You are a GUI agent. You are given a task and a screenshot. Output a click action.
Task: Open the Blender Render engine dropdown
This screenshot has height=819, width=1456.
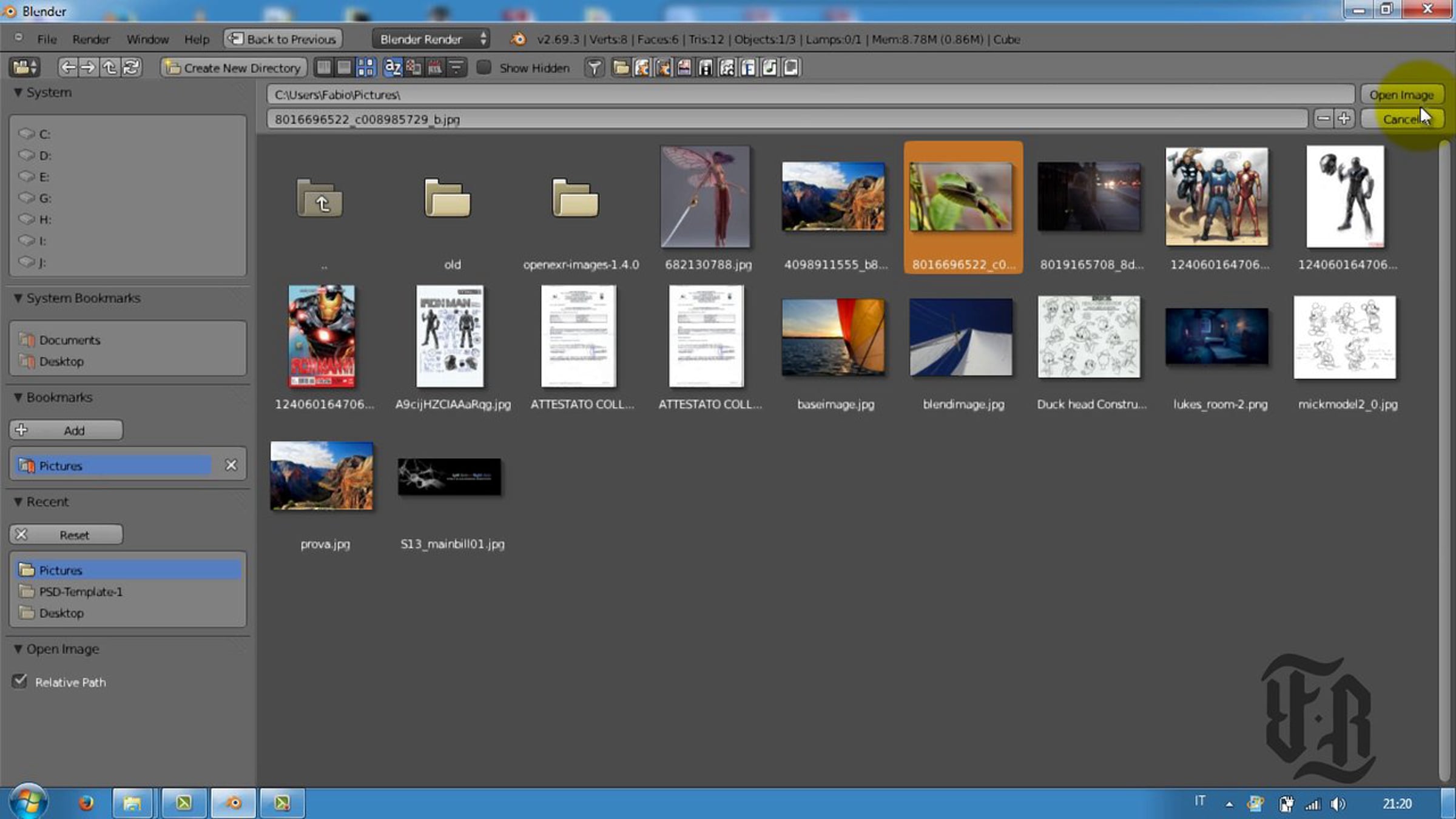[431, 39]
